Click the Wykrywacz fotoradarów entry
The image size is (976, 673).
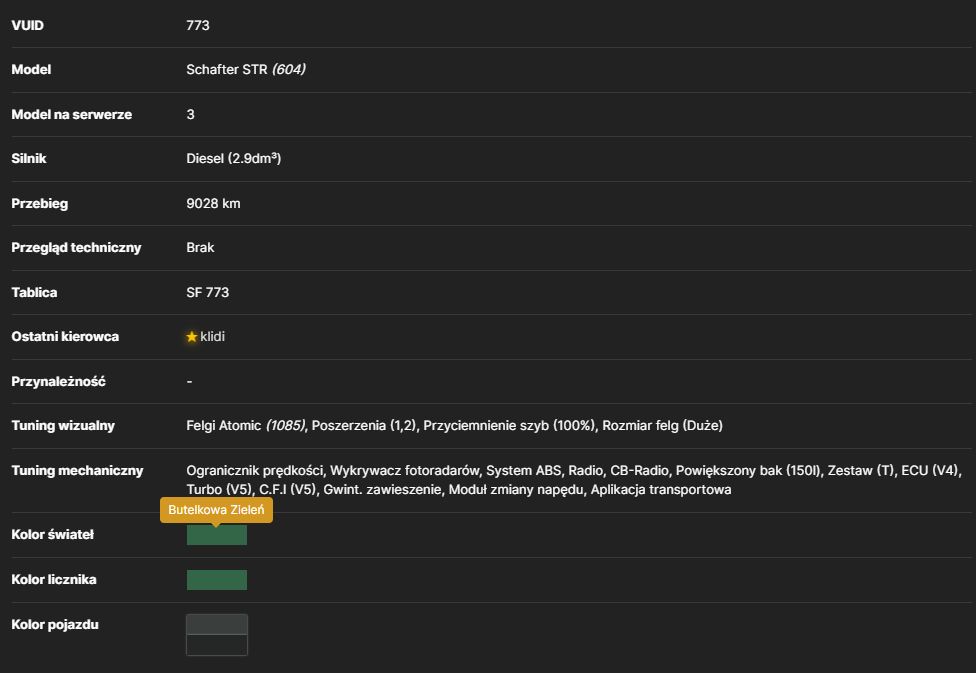point(405,471)
